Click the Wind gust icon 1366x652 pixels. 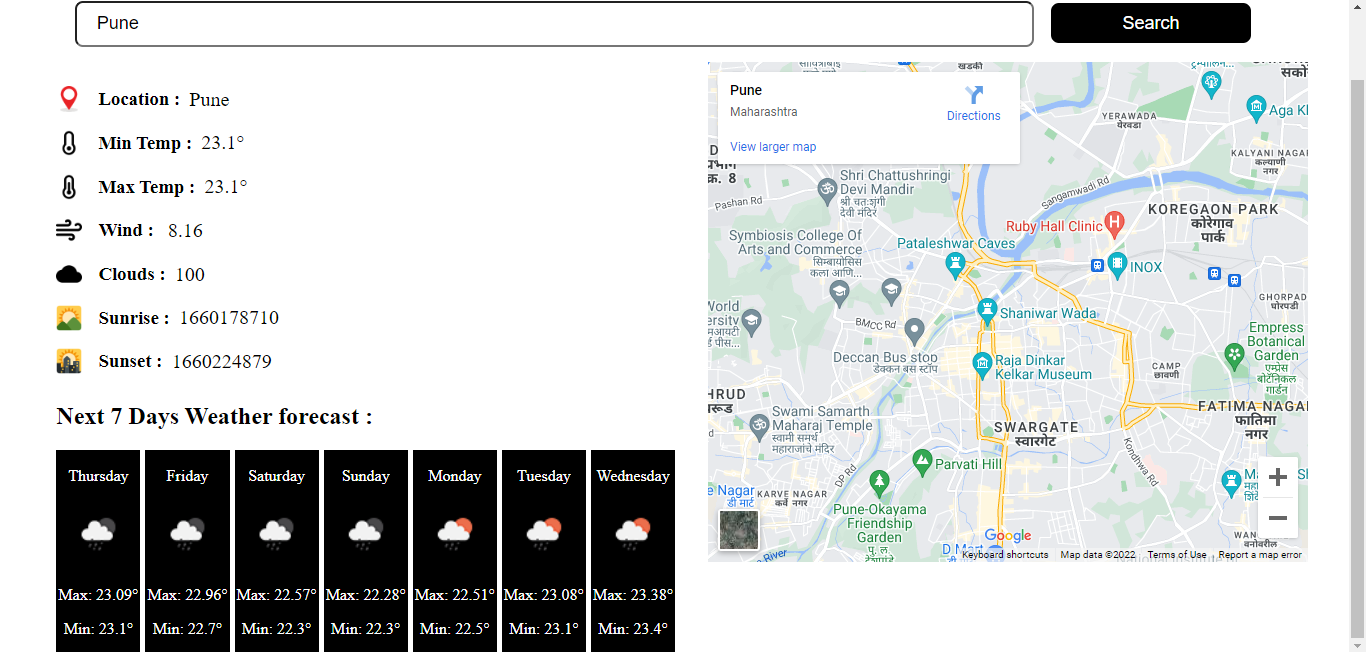pos(68,229)
